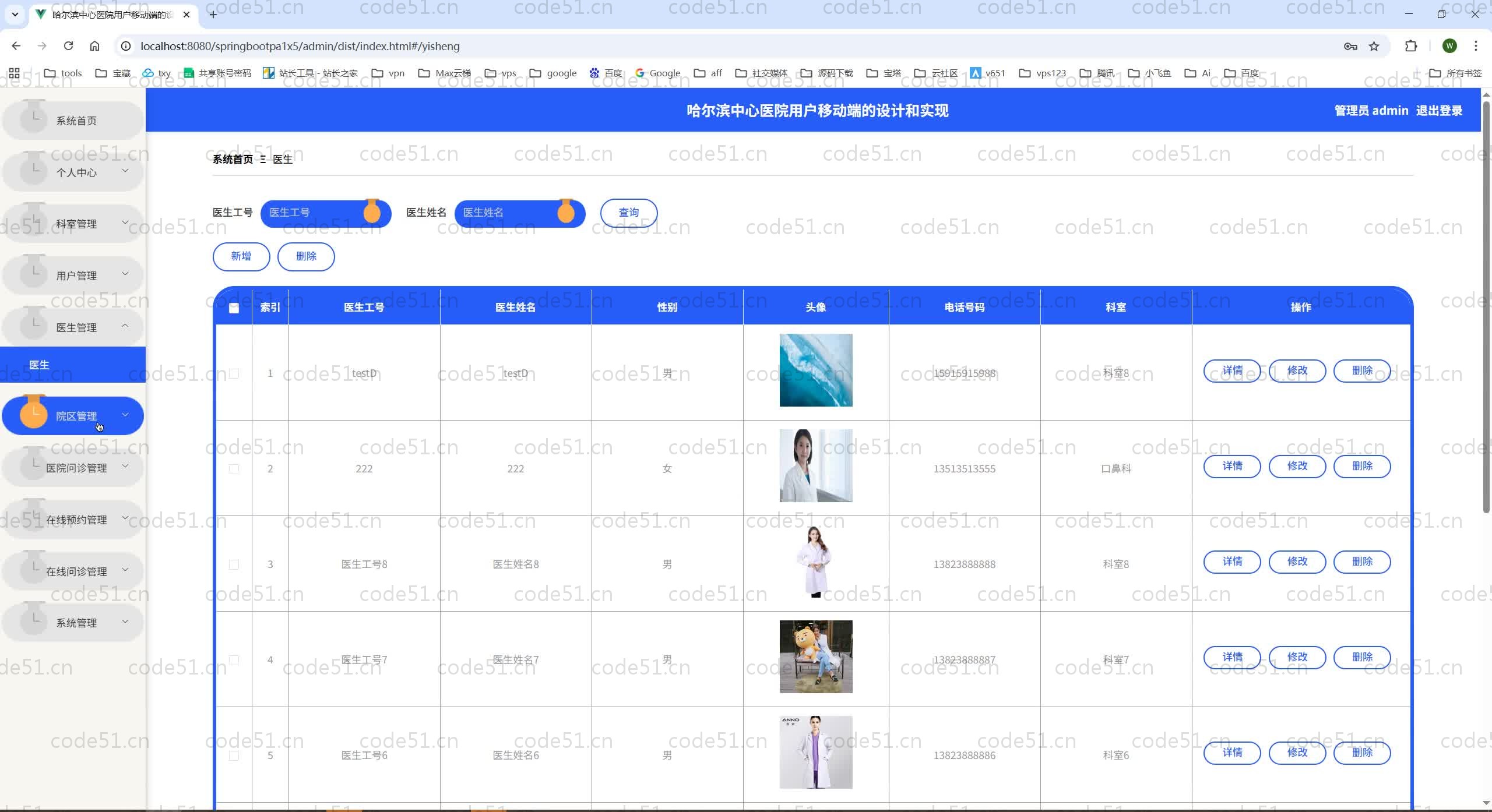Click the orange icon in 医生姓名 search field
Screen dimensions: 1492x812
tap(565, 213)
